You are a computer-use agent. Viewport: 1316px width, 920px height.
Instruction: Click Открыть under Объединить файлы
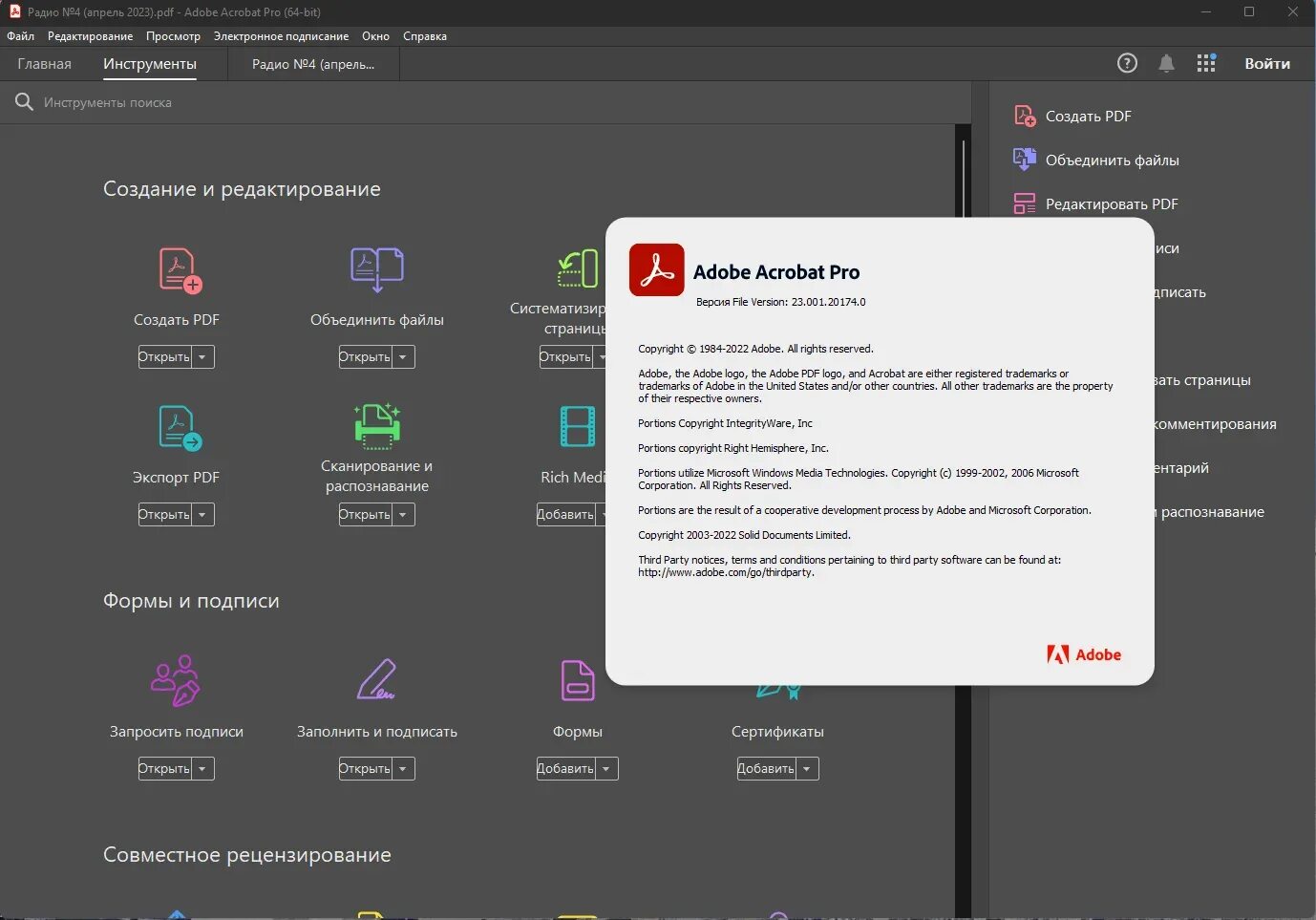[365, 357]
